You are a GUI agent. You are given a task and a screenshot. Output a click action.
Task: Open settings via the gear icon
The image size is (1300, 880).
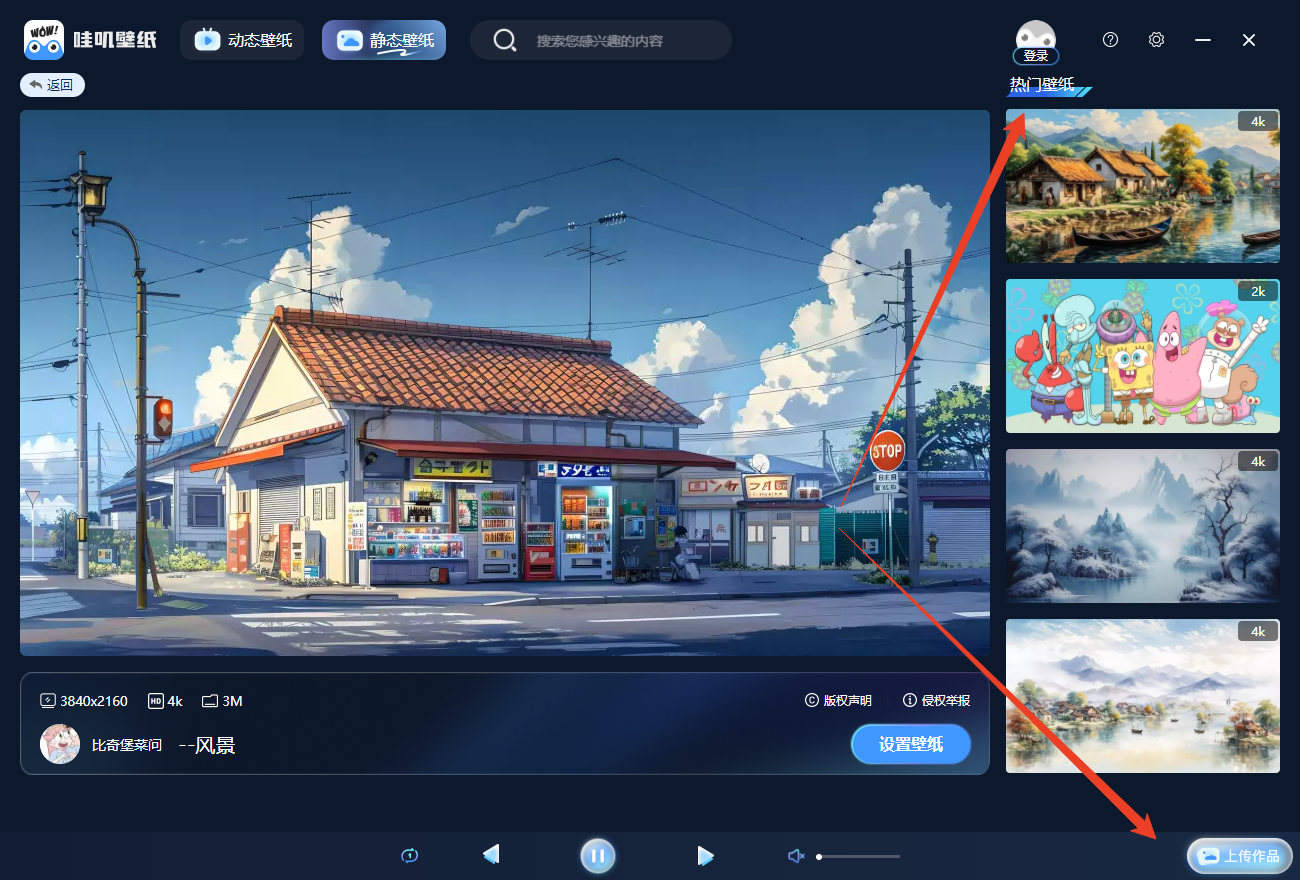pos(1156,40)
